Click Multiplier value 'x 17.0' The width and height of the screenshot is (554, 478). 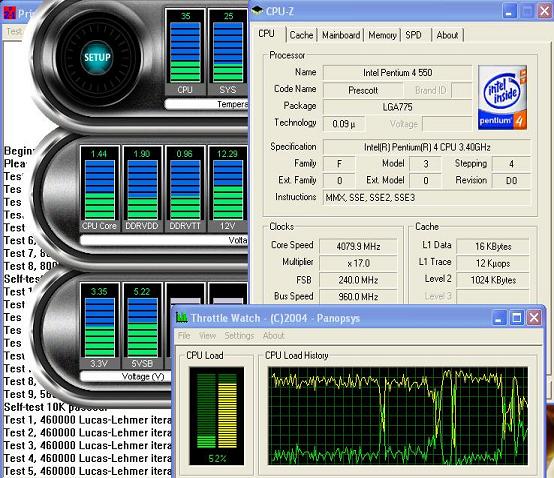coord(358,263)
